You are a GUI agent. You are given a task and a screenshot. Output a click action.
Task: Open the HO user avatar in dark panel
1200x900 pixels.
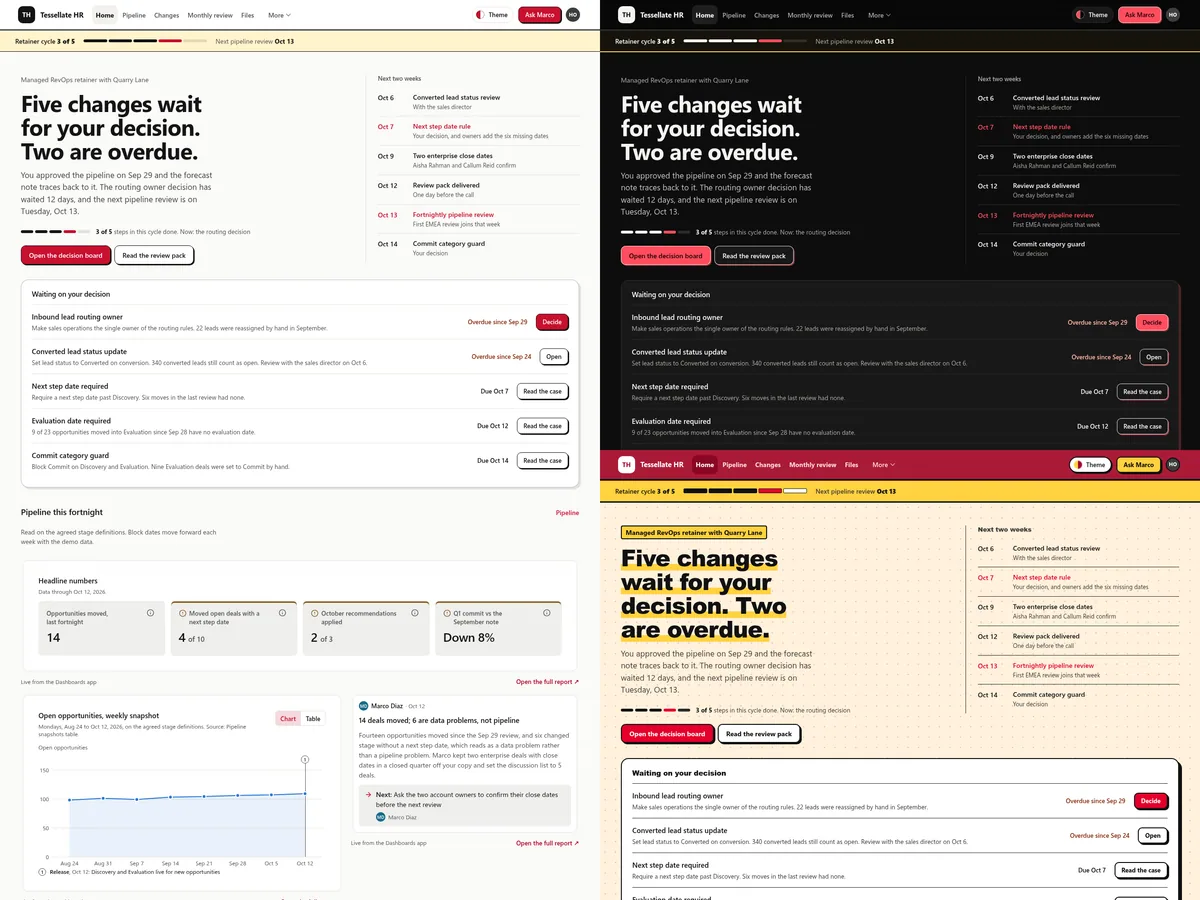coord(1173,15)
